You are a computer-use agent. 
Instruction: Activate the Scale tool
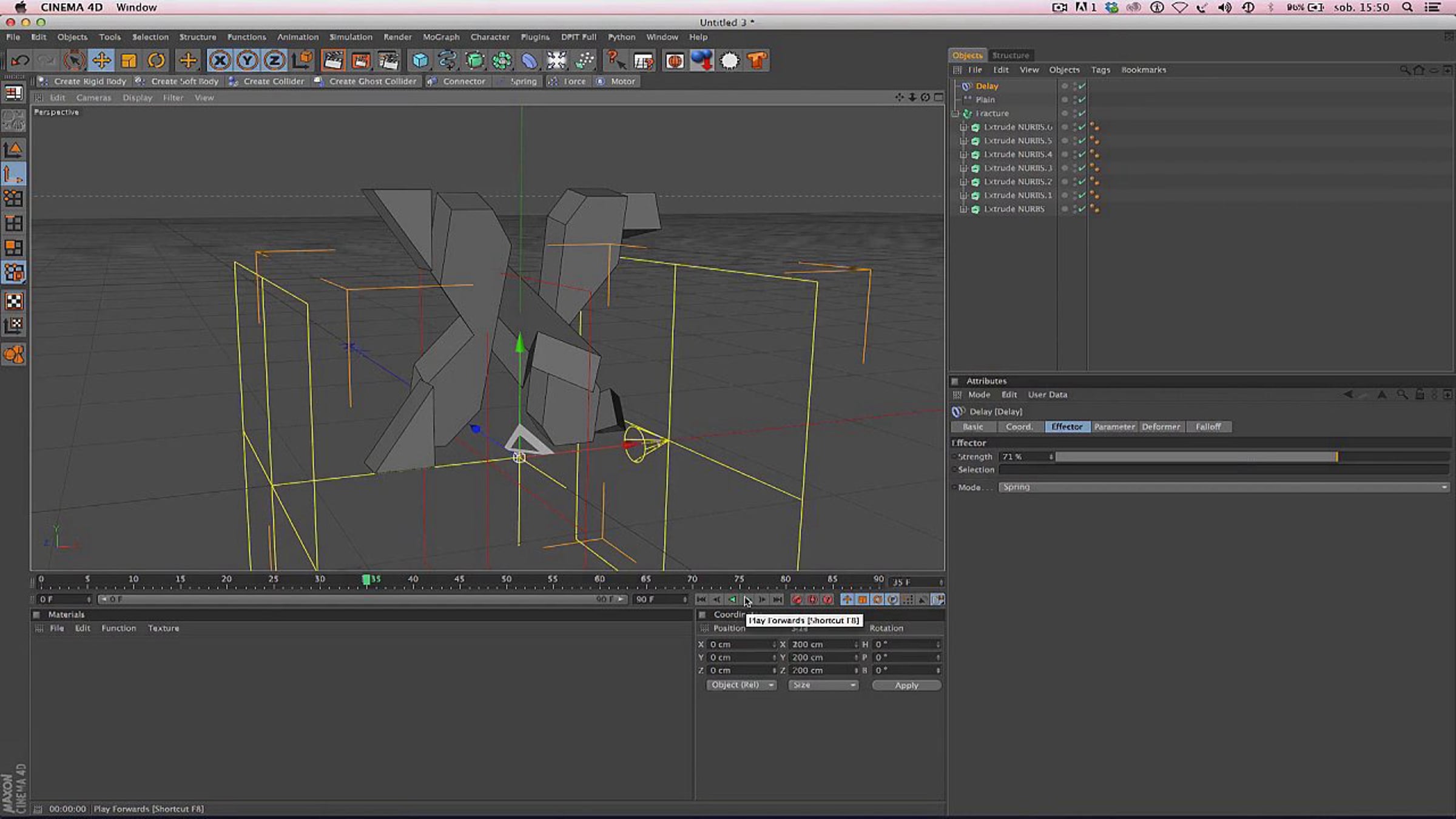pos(129,61)
